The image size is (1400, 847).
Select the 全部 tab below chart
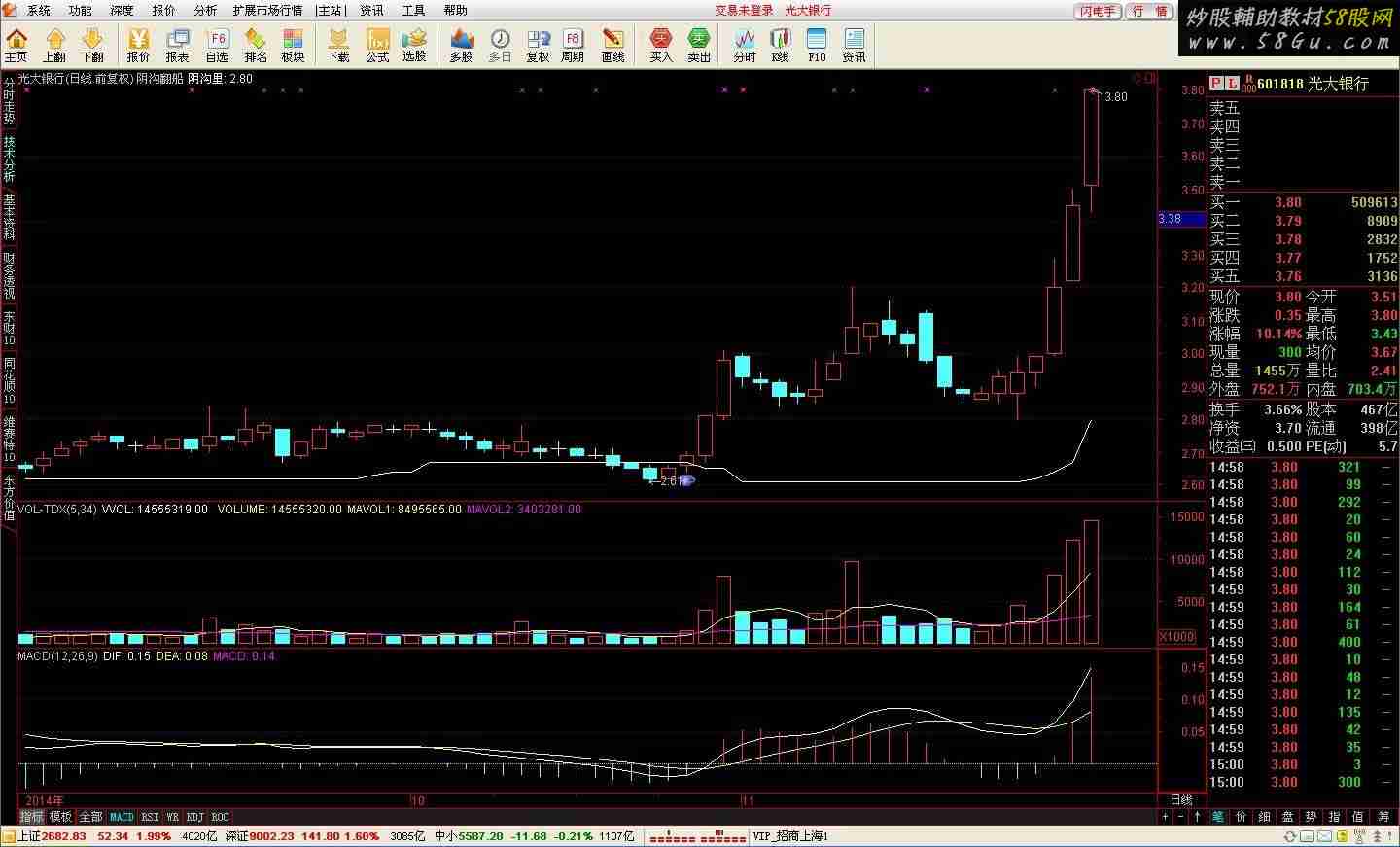coord(90,817)
